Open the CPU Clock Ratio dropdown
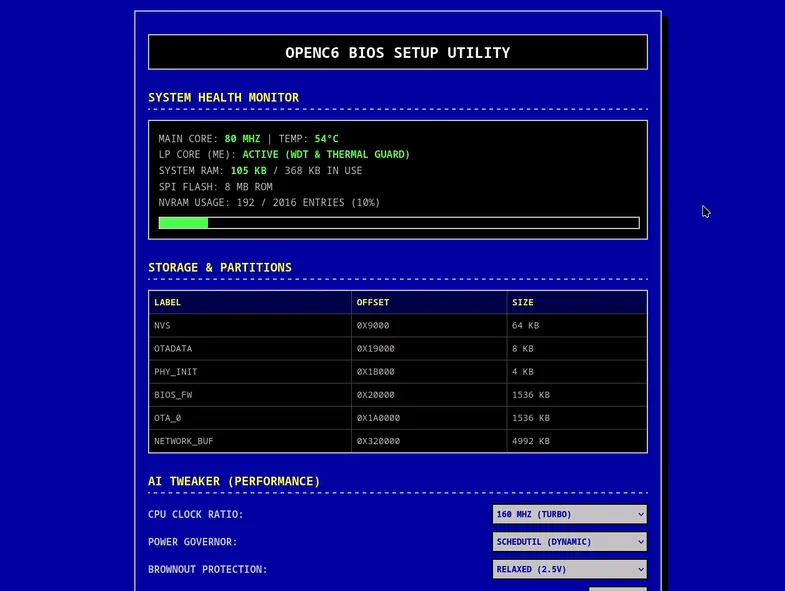Screen dimensions: 785x591 pos(570,514)
